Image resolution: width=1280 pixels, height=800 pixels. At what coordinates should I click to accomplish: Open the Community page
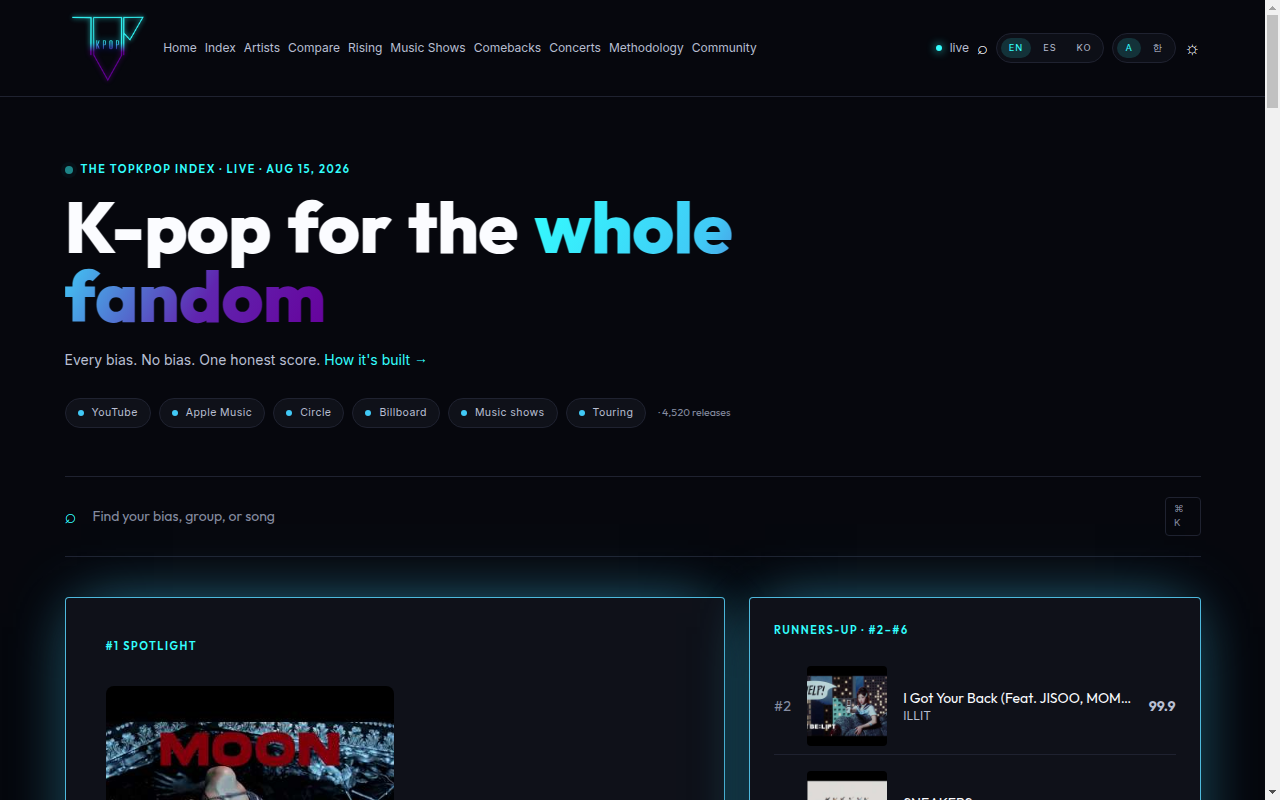click(x=724, y=48)
